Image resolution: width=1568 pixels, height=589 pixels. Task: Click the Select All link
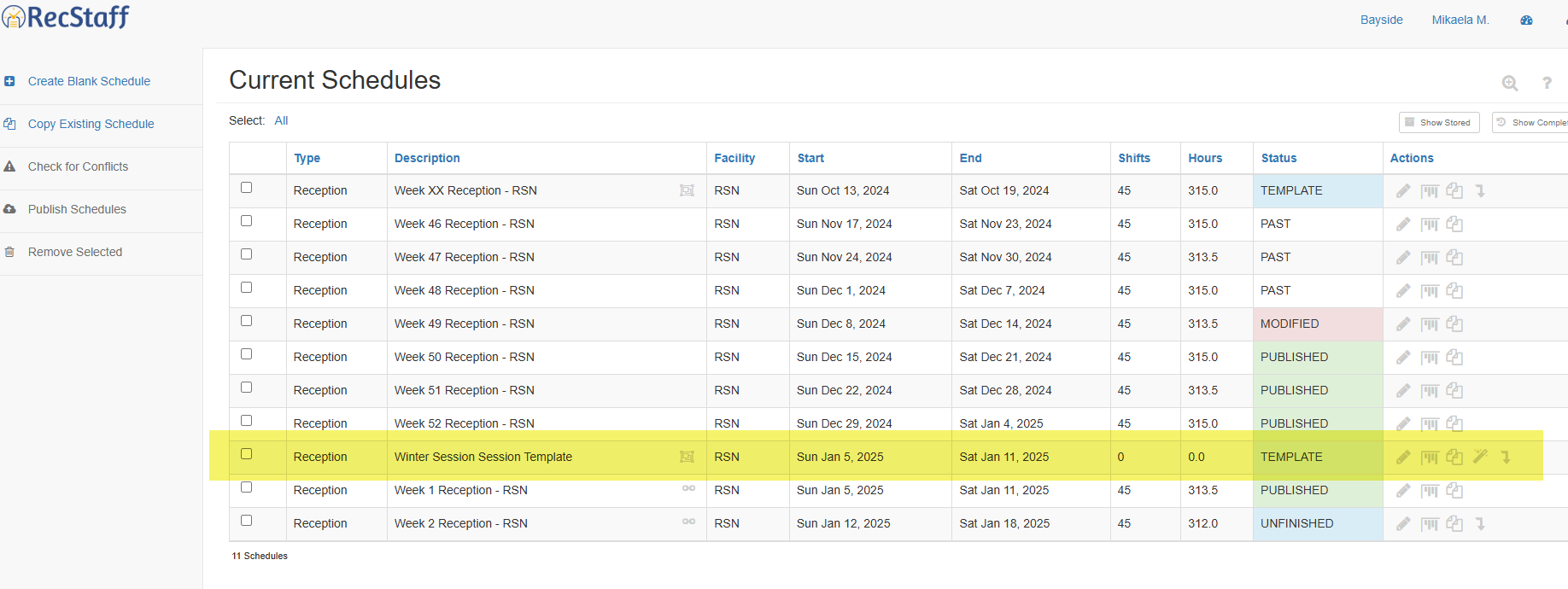pyautogui.click(x=281, y=120)
